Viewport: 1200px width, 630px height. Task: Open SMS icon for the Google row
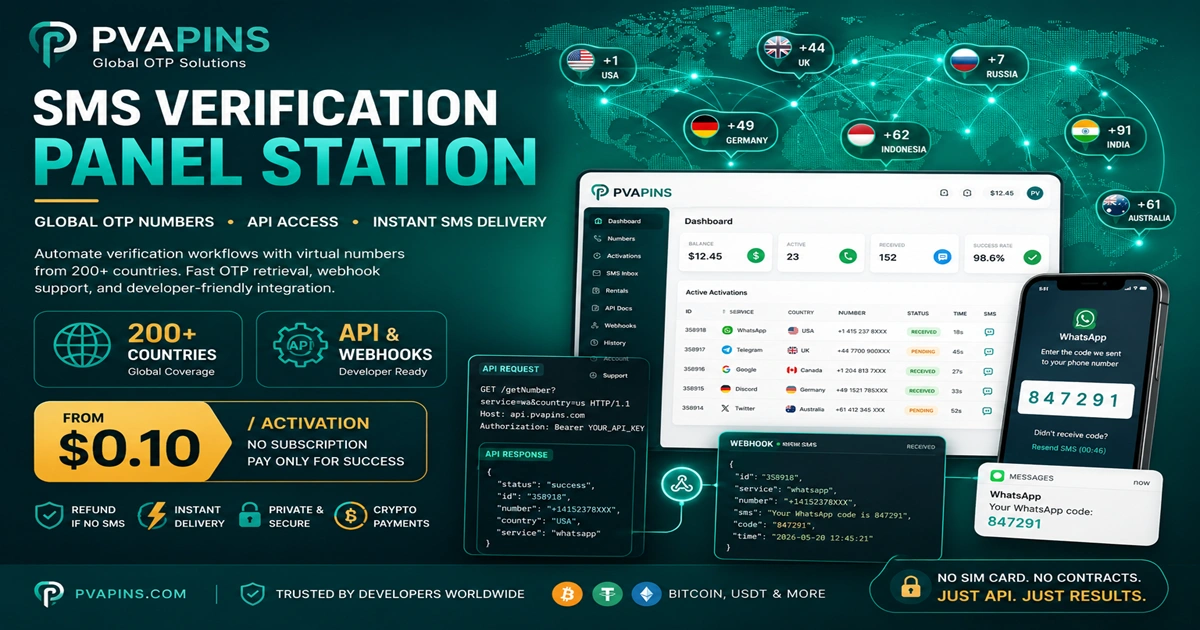coord(988,371)
